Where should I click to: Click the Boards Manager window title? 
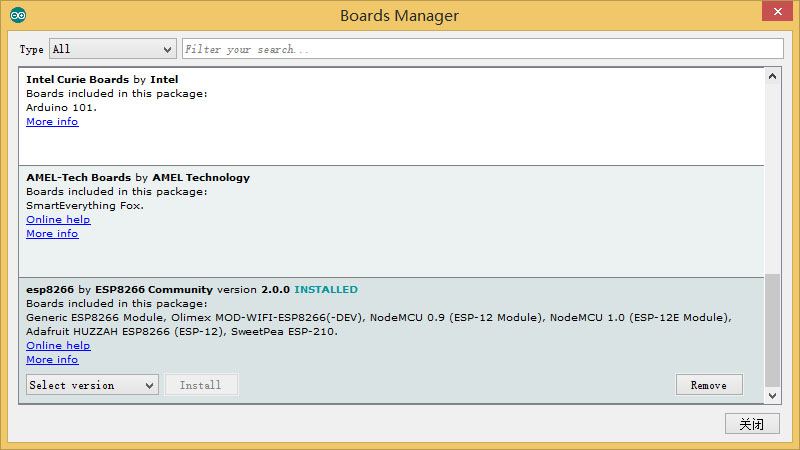click(399, 15)
